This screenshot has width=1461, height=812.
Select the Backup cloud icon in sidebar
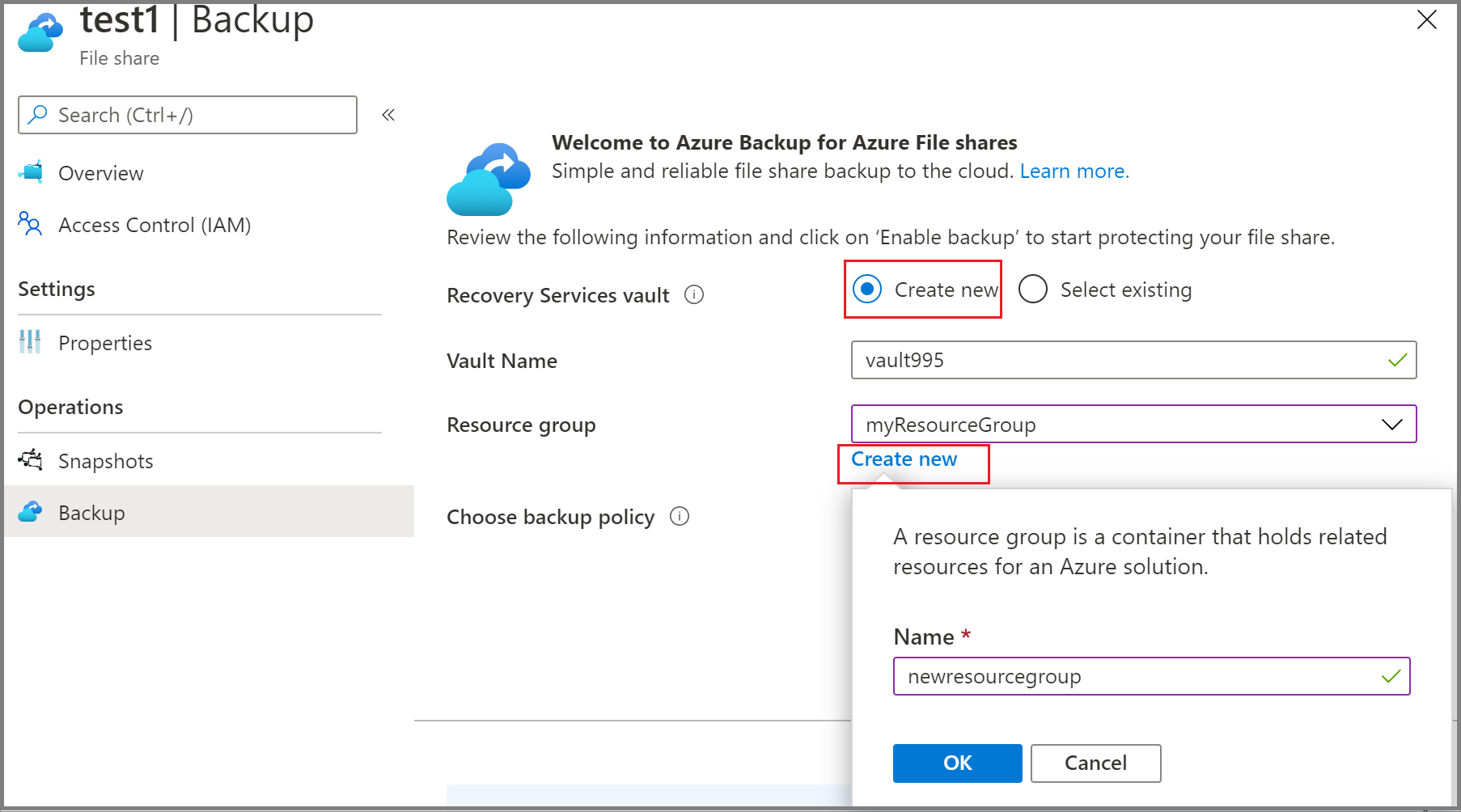click(x=30, y=512)
